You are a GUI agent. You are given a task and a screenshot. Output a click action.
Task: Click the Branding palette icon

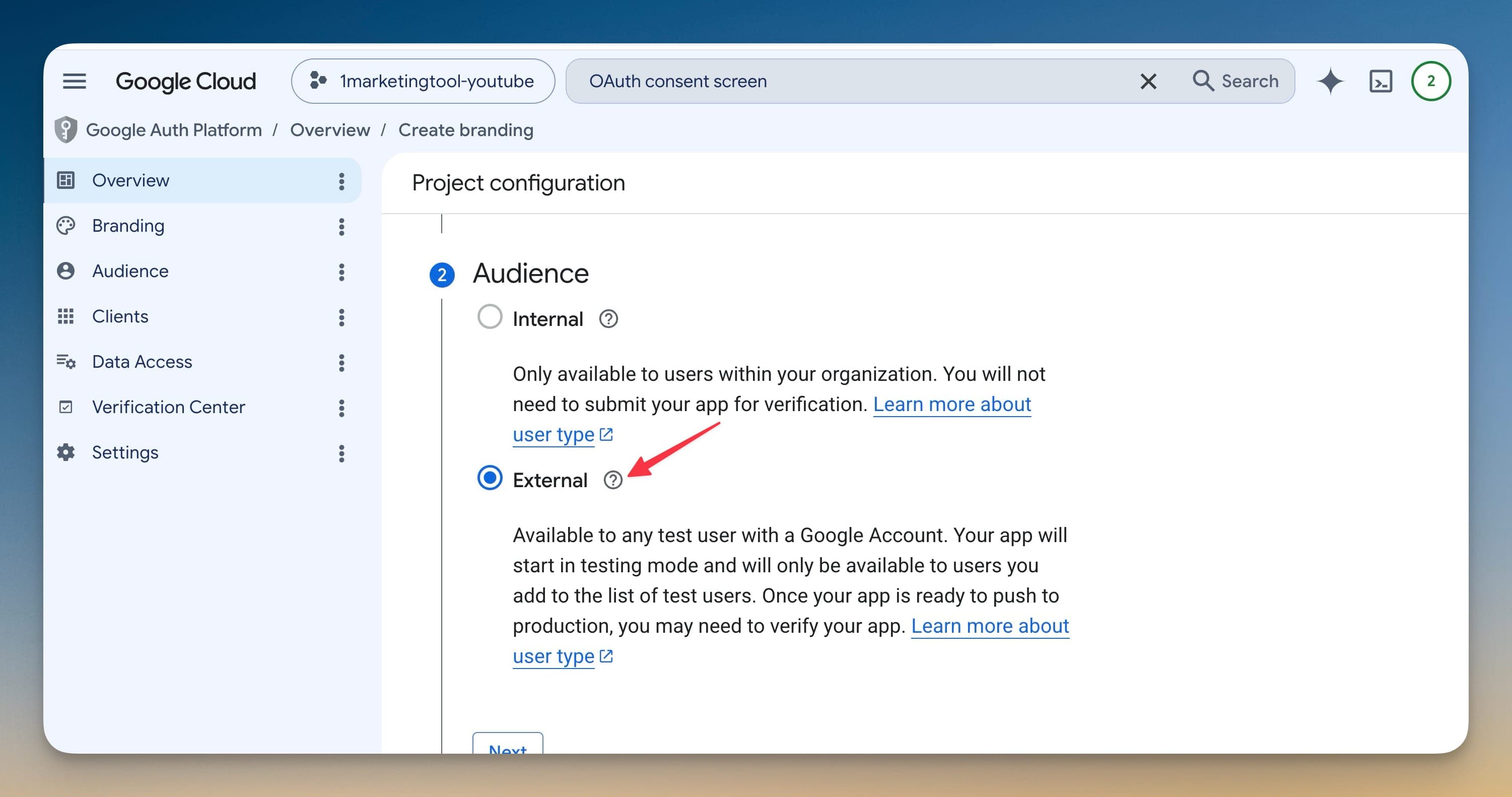[66, 226]
